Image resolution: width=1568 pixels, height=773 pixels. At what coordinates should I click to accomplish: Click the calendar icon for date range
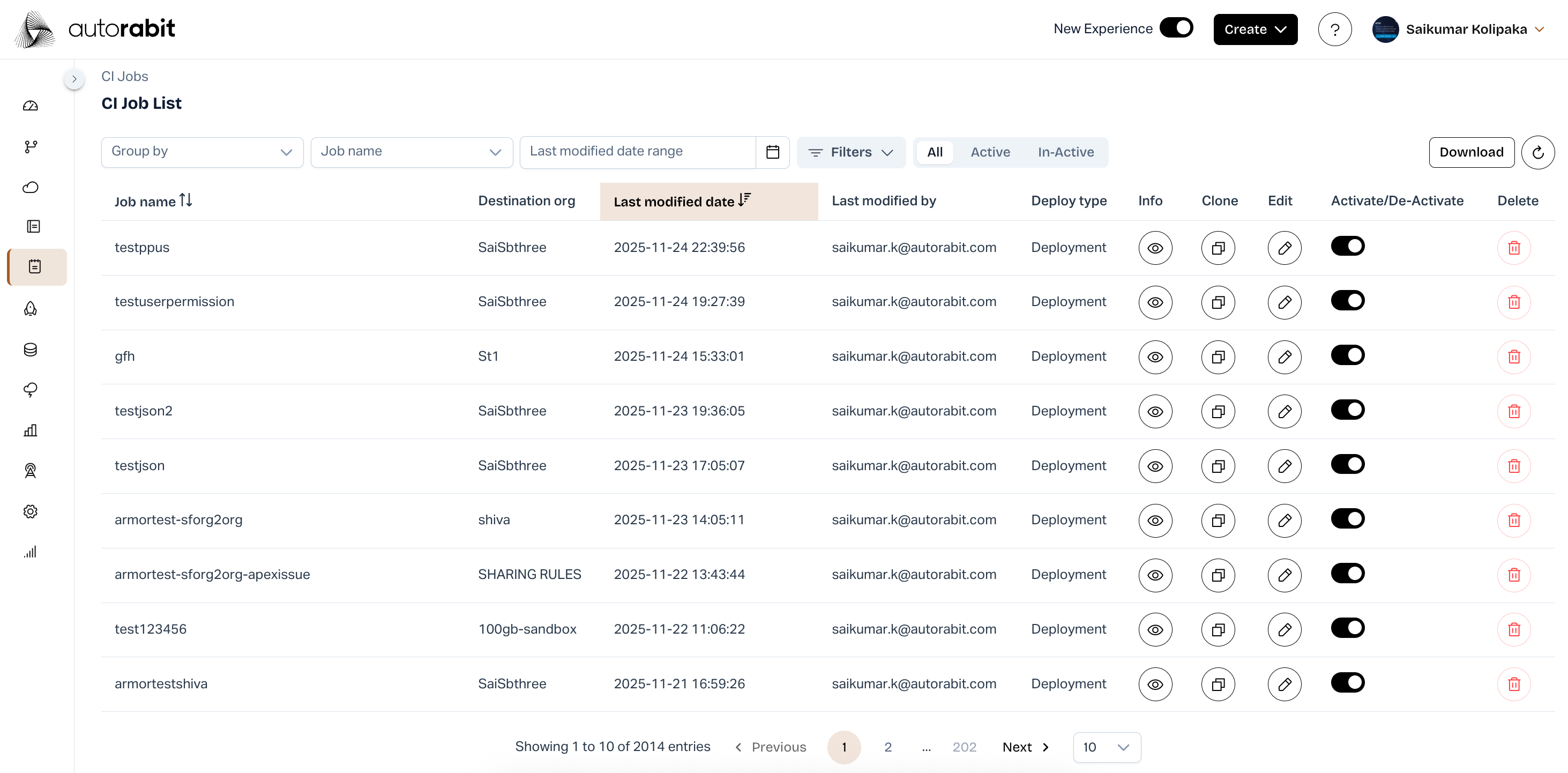(x=772, y=152)
